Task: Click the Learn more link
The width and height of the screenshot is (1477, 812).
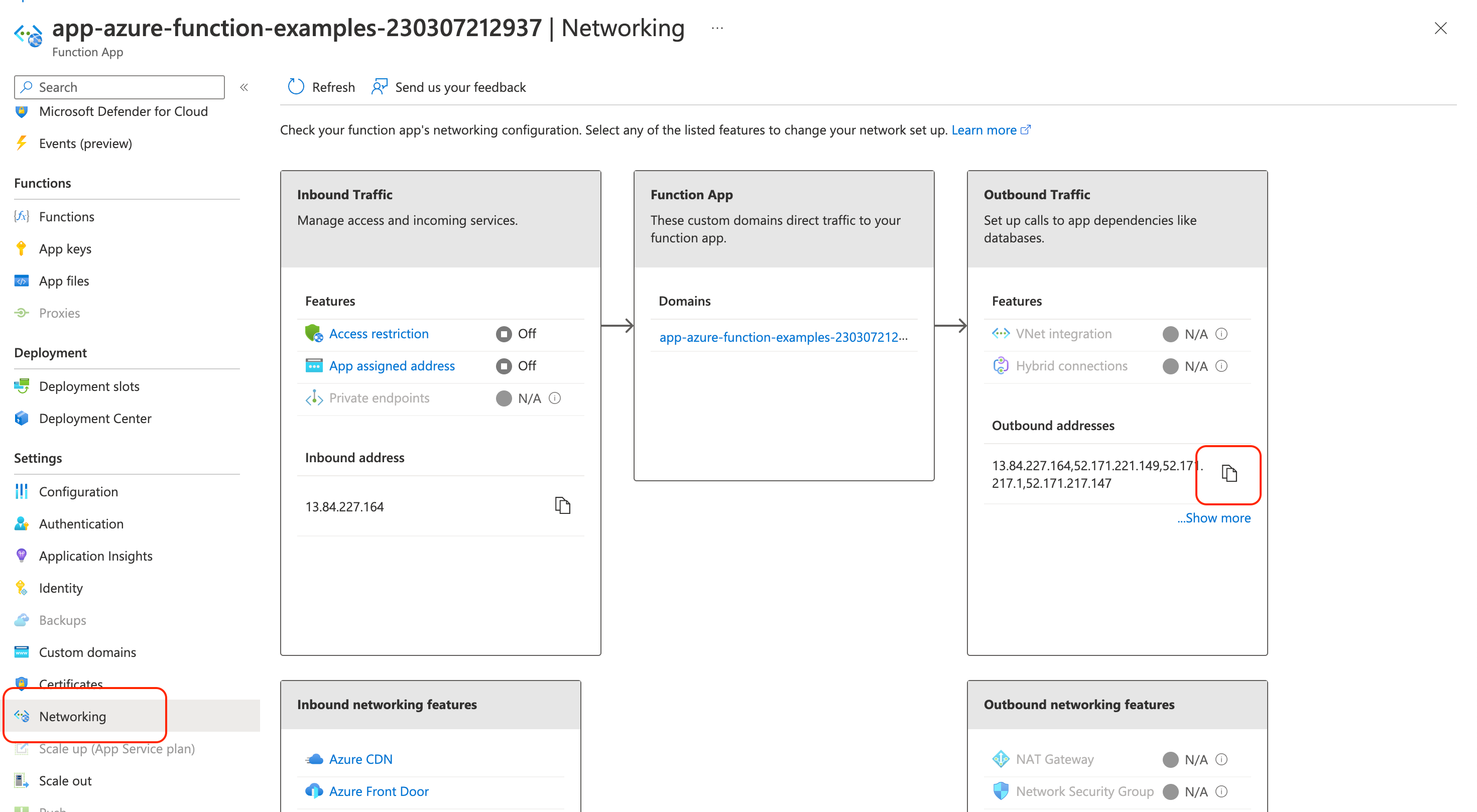Action: (x=984, y=129)
